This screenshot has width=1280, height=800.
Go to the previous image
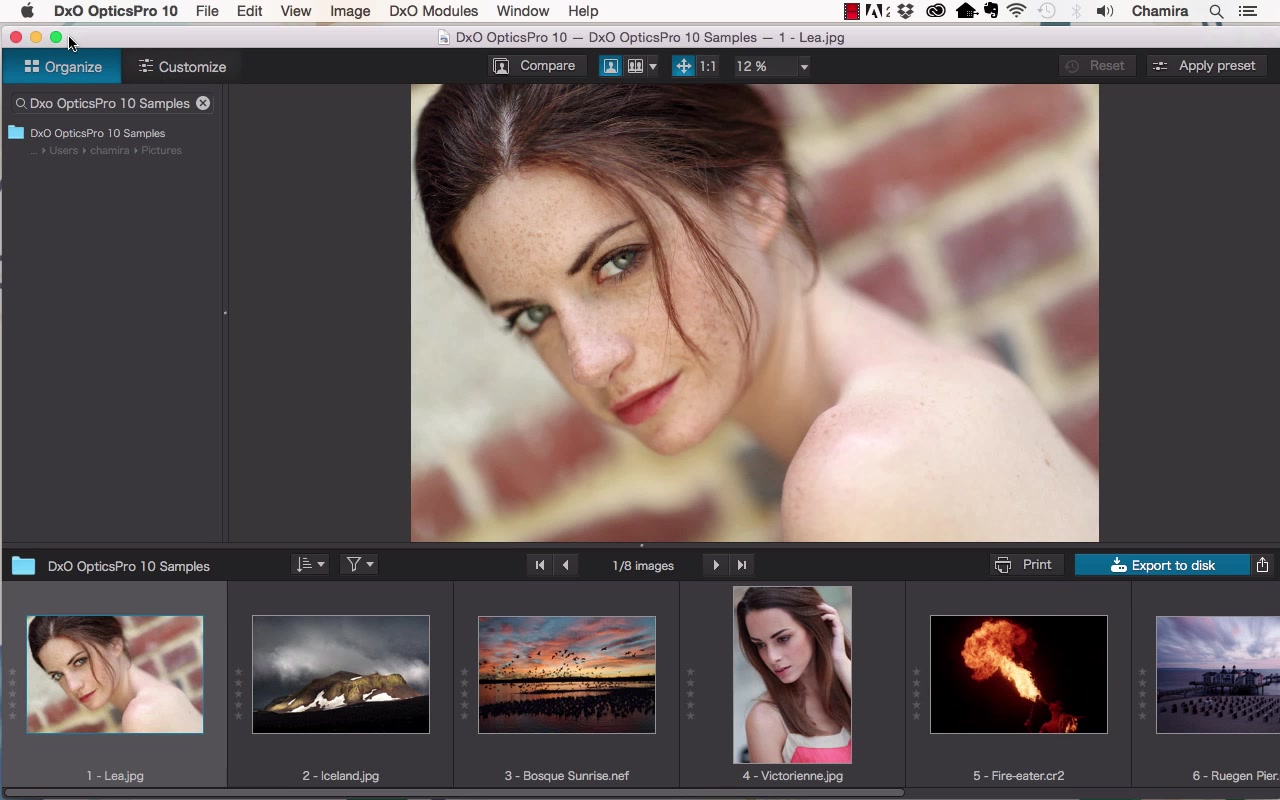pyautogui.click(x=566, y=565)
